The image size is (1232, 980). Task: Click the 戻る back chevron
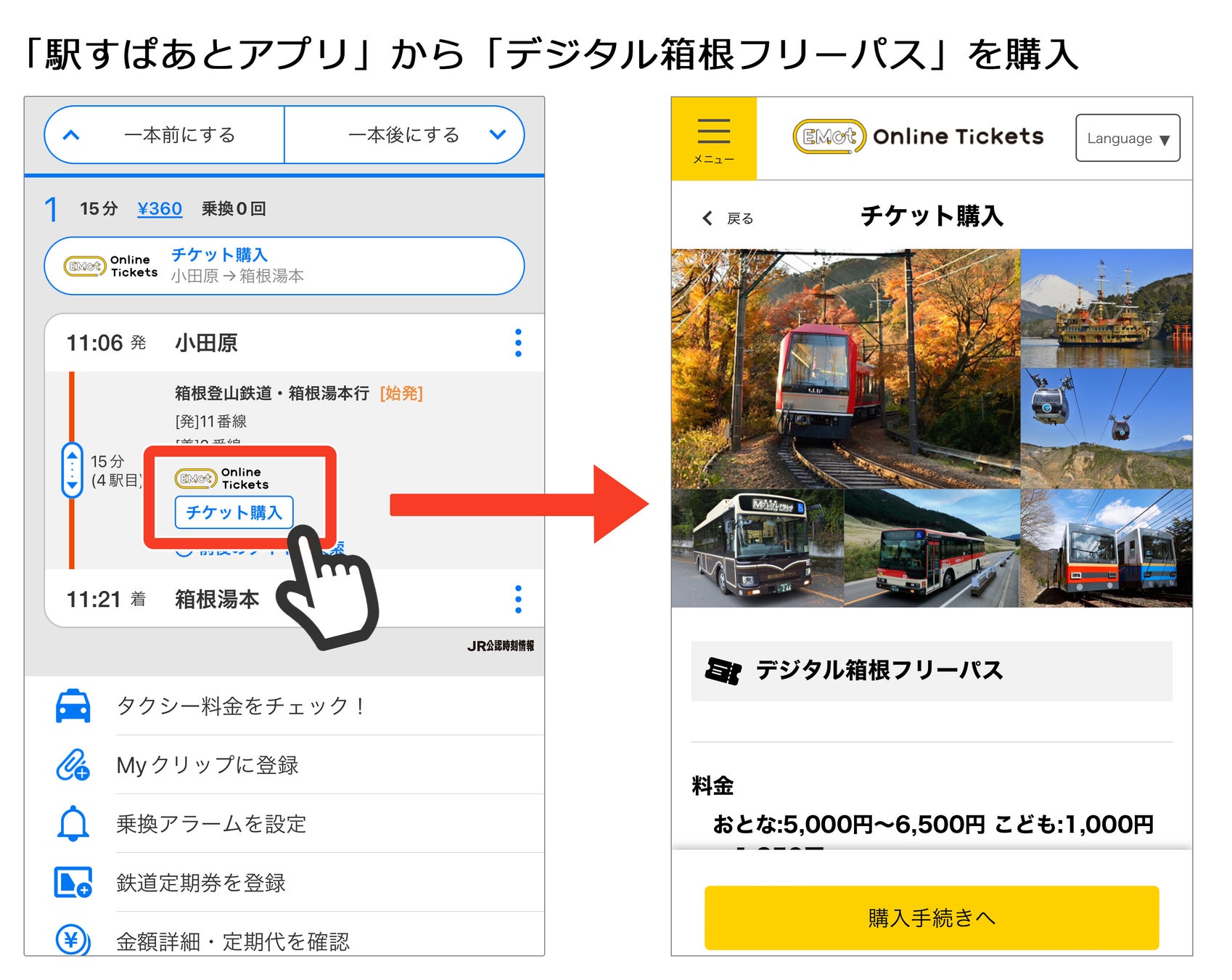pos(708,219)
